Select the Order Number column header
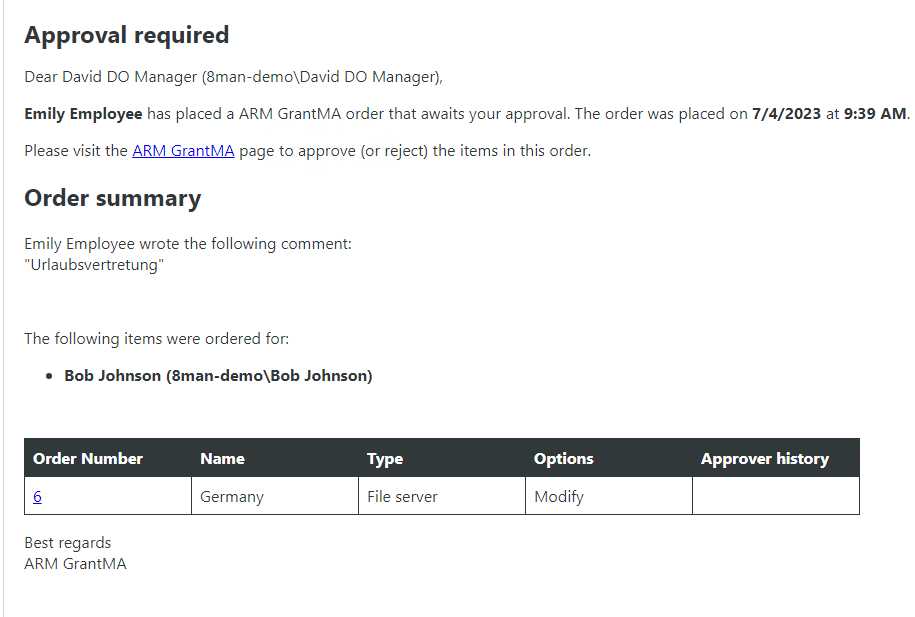Viewport: 915px width, 617px height. tap(88, 459)
